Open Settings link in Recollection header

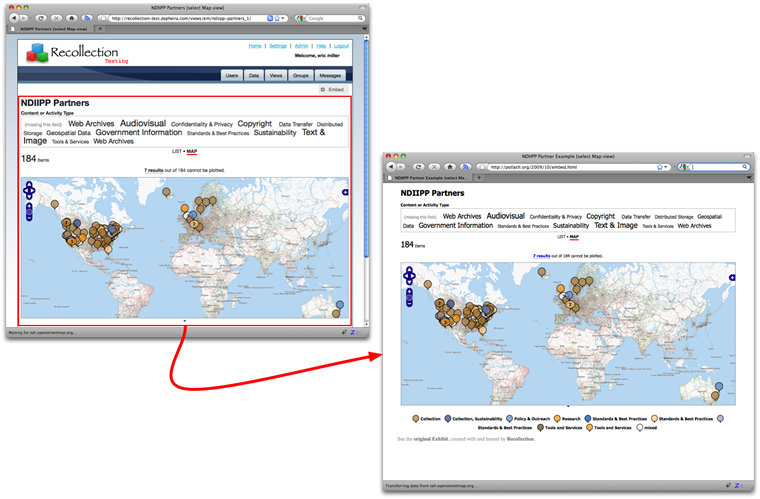pyautogui.click(x=278, y=46)
